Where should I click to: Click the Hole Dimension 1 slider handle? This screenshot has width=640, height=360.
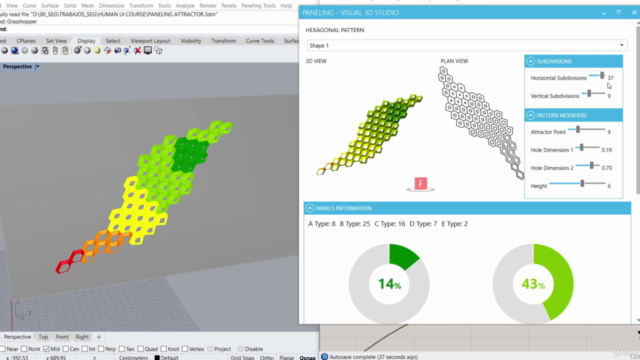coord(582,147)
